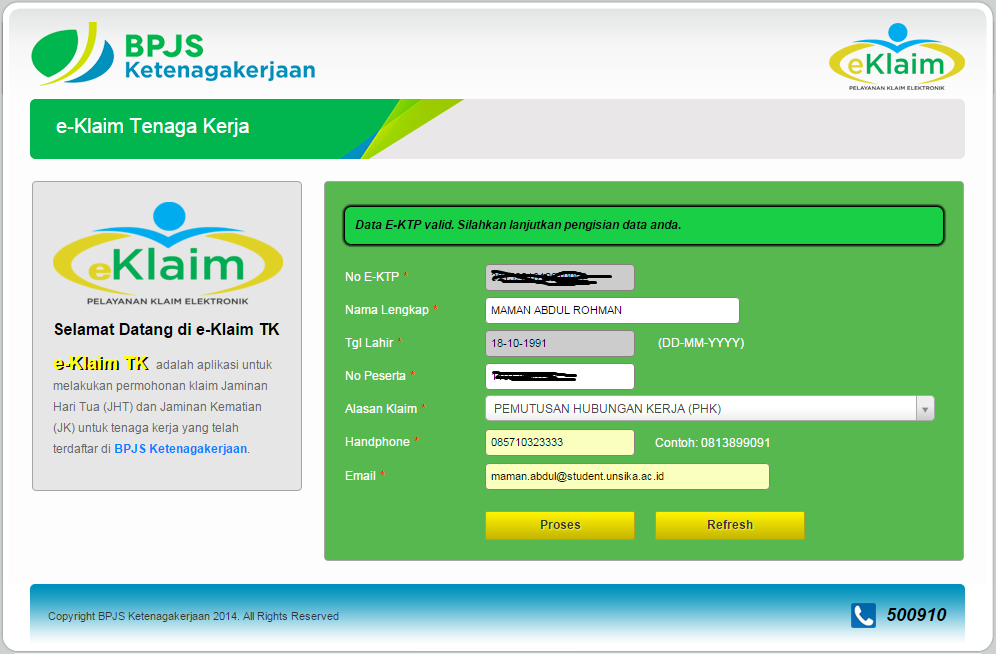Click the Email address field

[x=627, y=477]
